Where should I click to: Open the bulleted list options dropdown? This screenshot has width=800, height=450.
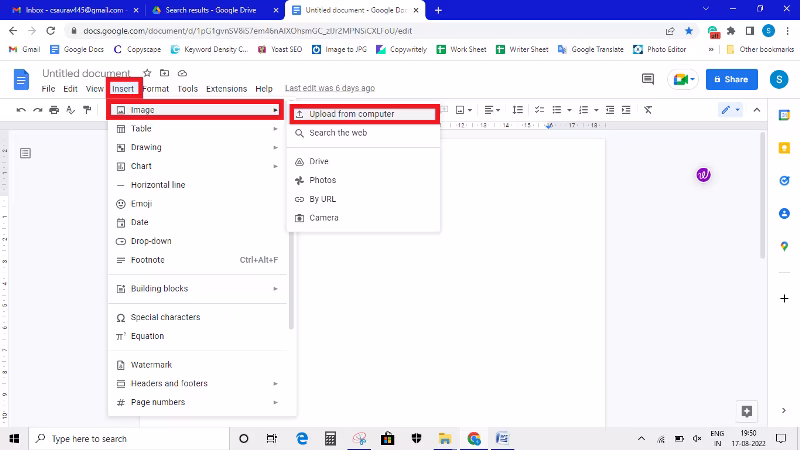coord(569,110)
